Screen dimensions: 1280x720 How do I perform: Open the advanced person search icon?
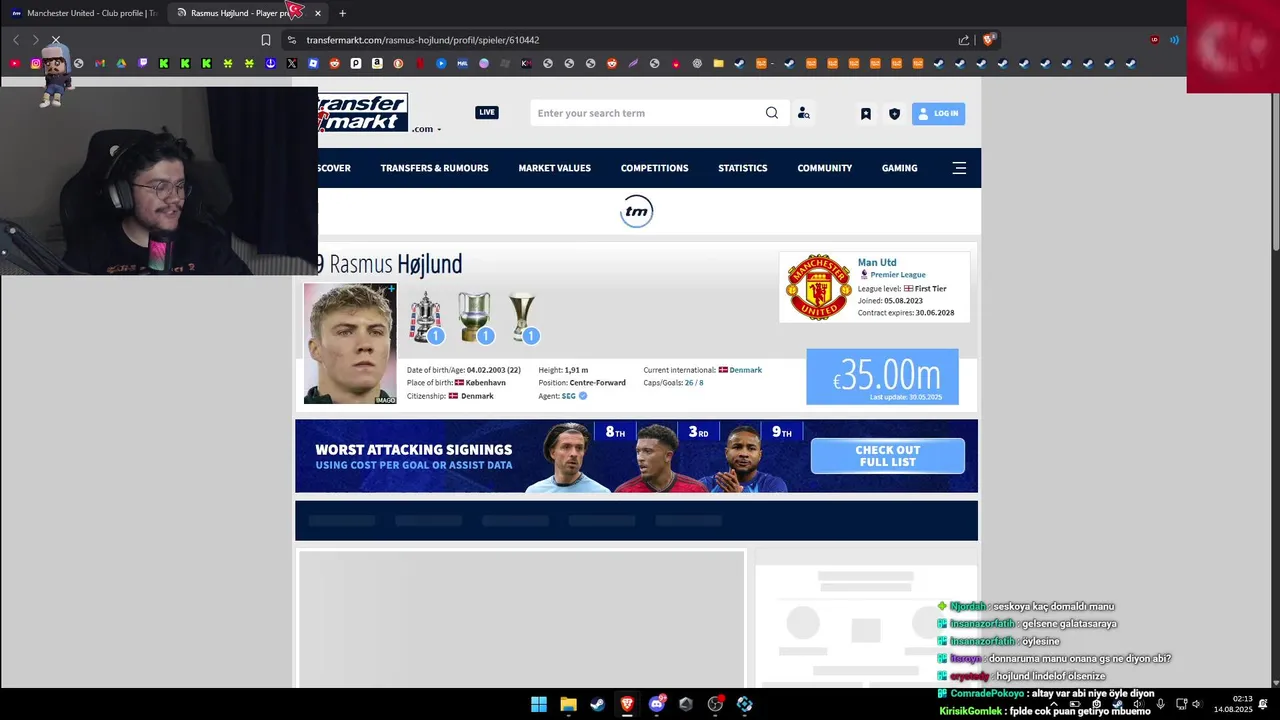(x=803, y=113)
